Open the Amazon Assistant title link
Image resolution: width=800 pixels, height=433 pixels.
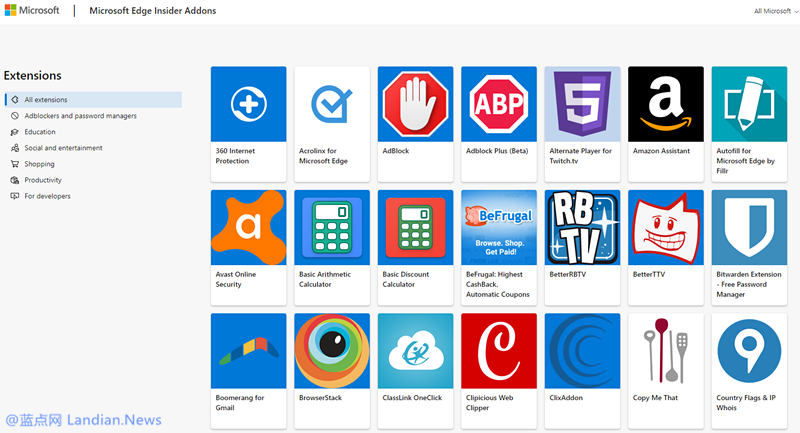click(x=661, y=151)
